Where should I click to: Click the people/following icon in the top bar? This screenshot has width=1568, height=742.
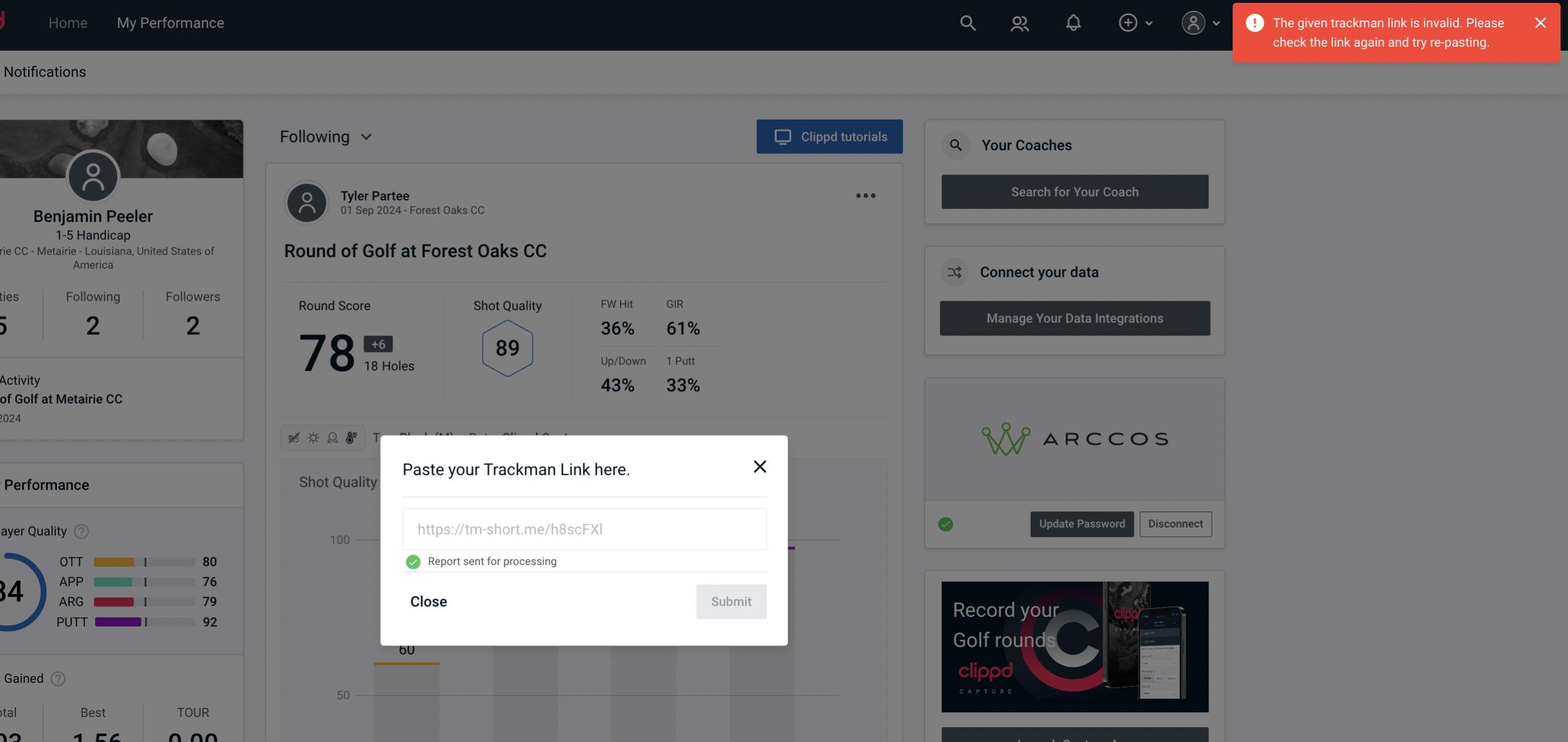click(1020, 22)
